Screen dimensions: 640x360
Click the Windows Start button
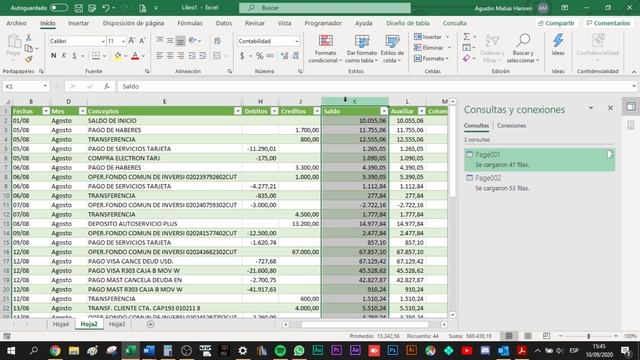point(11,351)
